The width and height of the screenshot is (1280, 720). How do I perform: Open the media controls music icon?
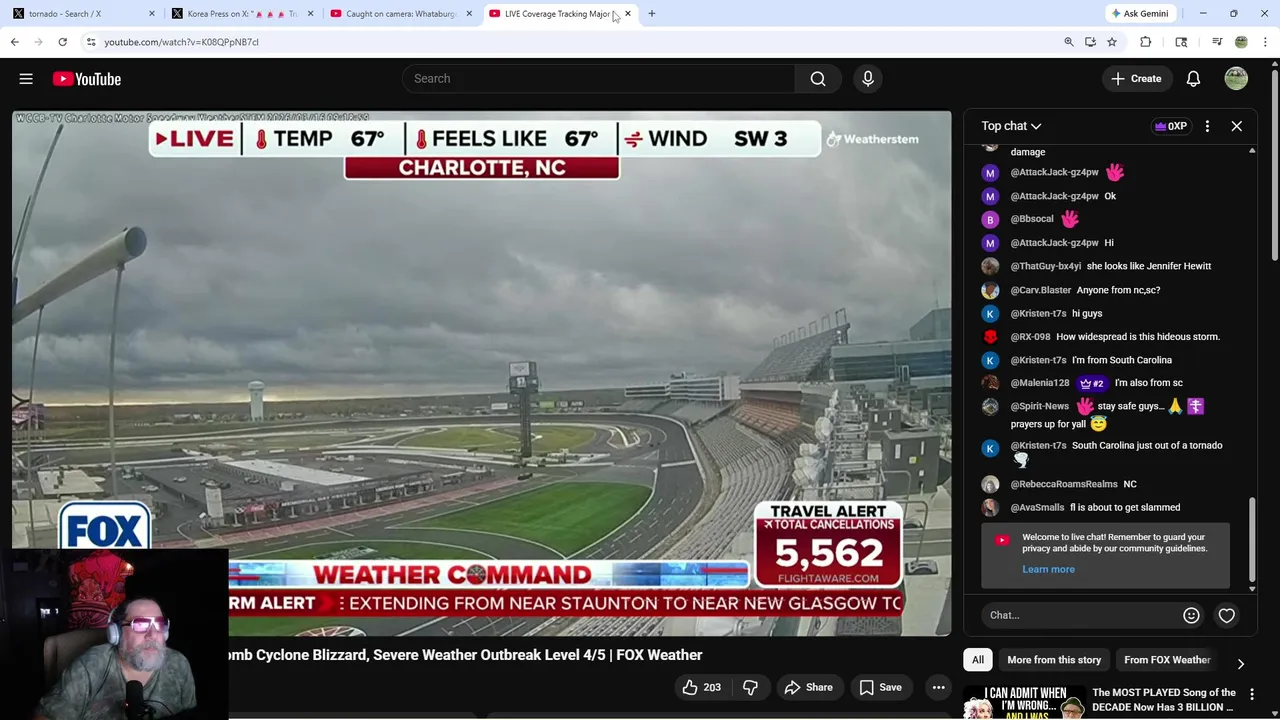click(x=1217, y=42)
